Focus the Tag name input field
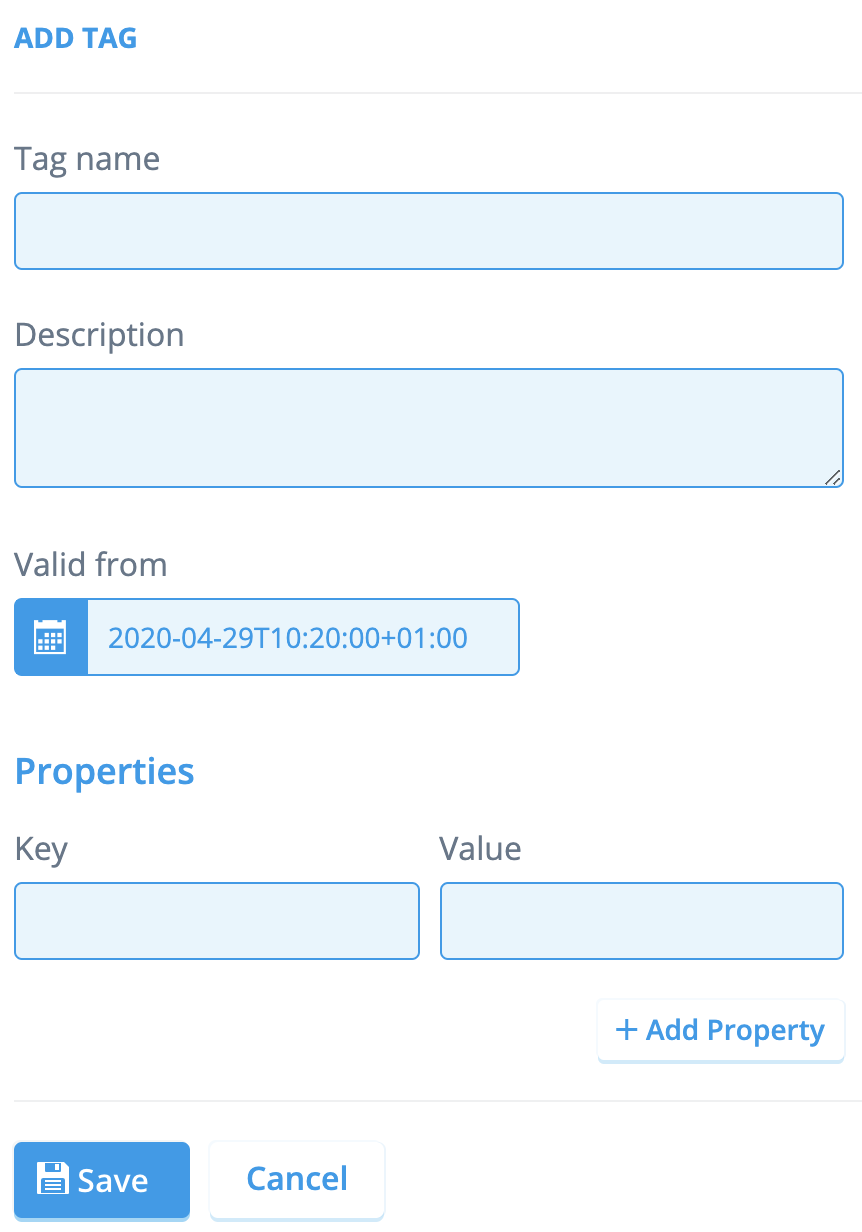 pos(428,231)
